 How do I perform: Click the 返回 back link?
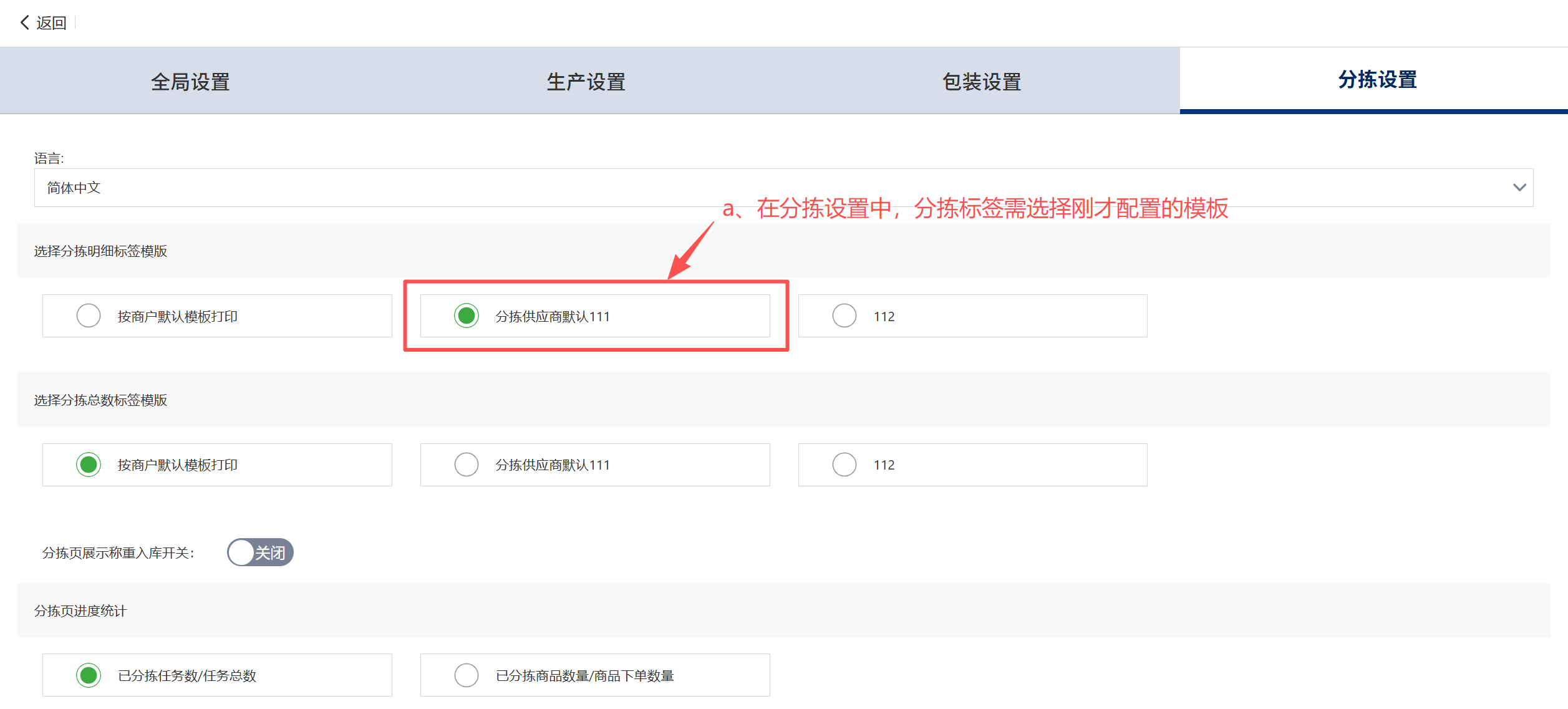pyautogui.click(x=51, y=24)
